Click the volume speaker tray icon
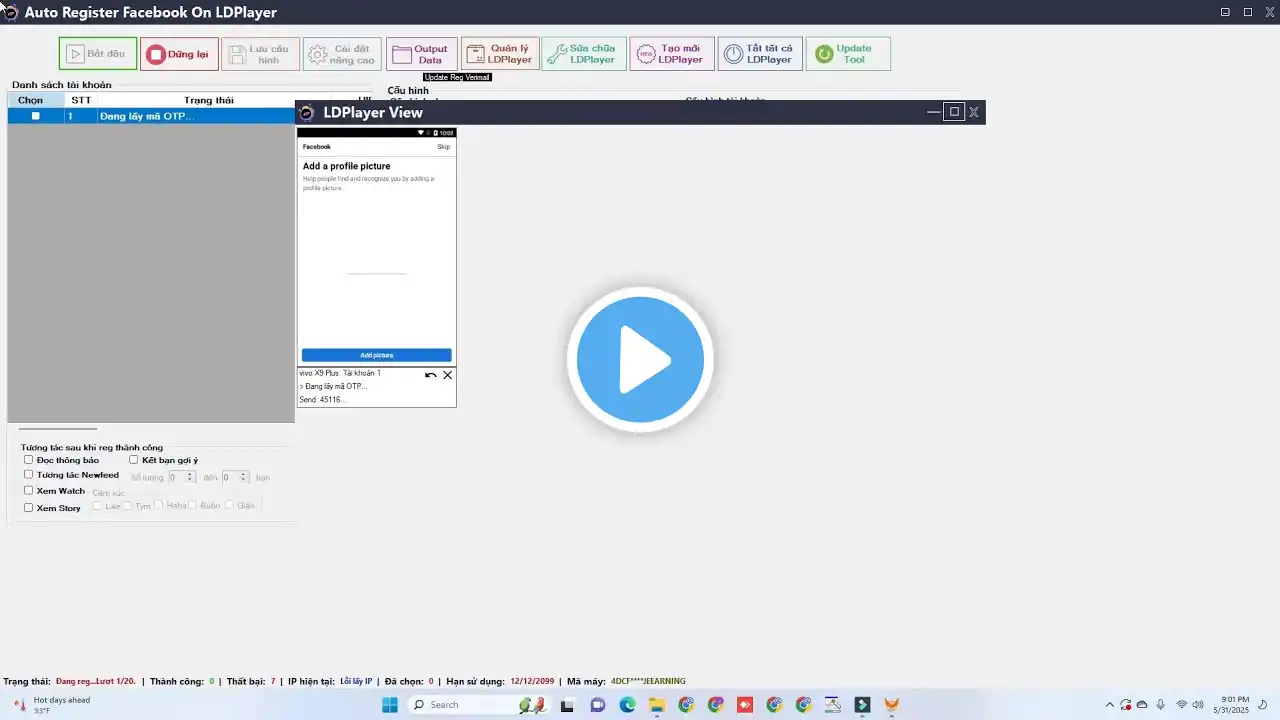Screen dimensions: 1280x720 1198,705
